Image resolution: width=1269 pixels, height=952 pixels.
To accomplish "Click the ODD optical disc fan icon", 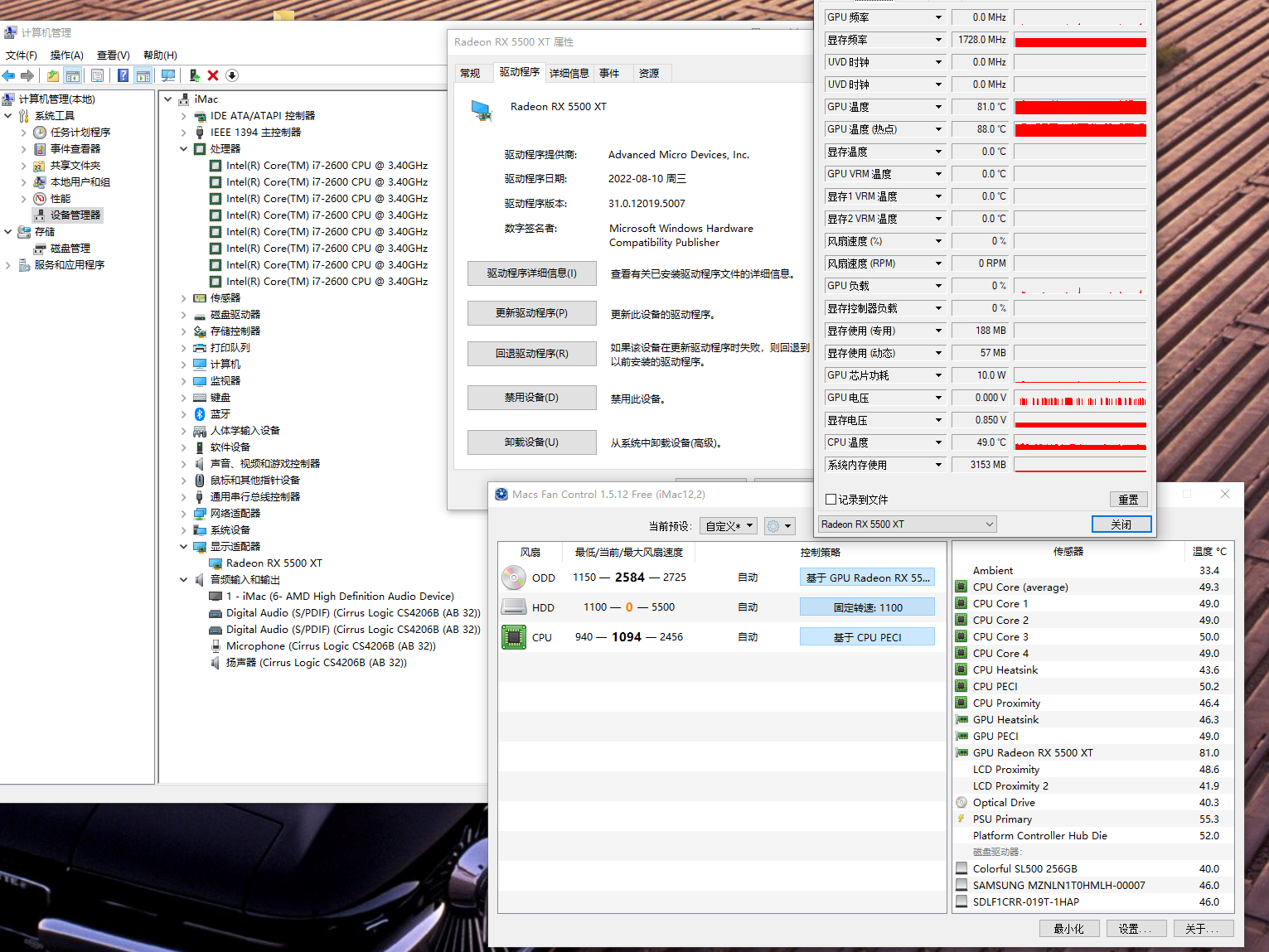I will click(514, 577).
